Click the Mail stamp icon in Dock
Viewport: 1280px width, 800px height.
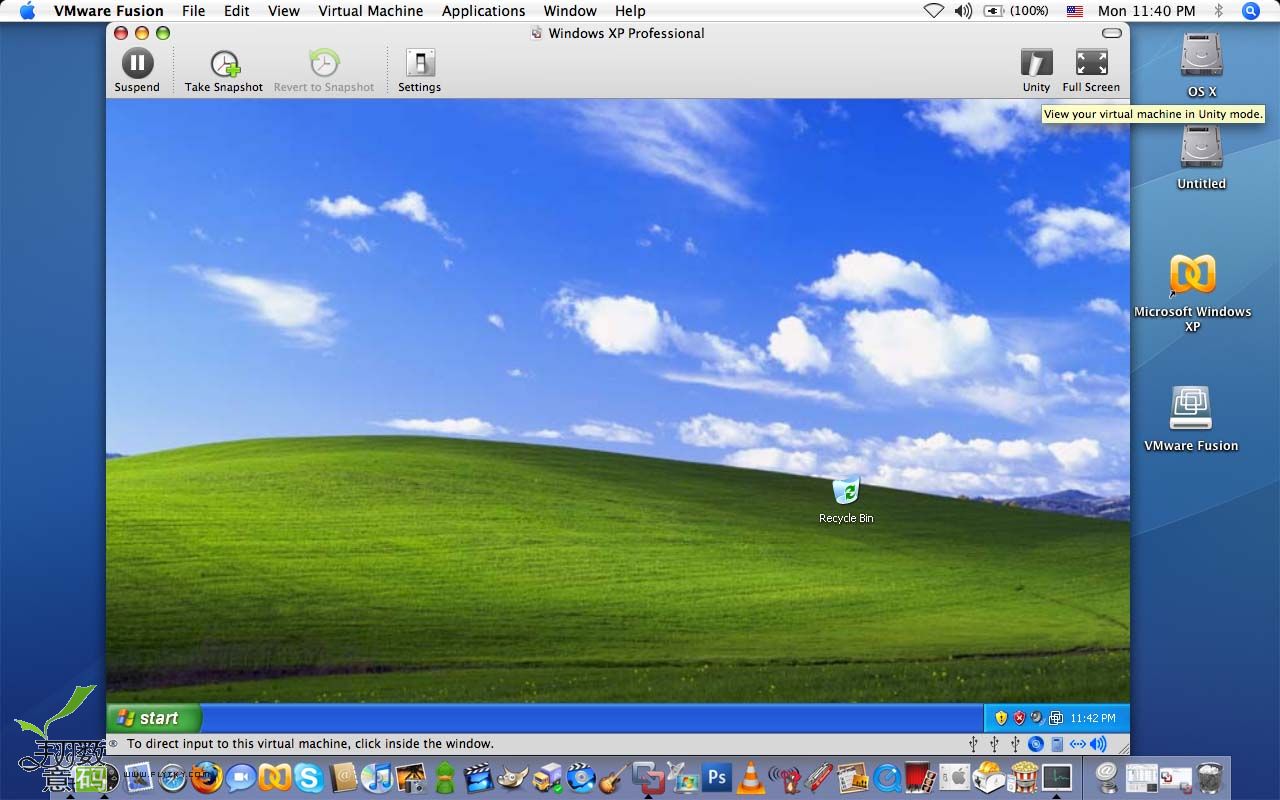tap(138, 777)
